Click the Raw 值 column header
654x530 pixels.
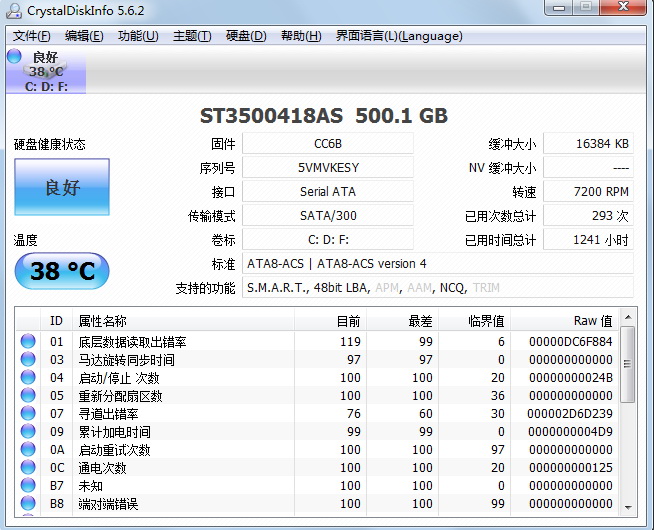tap(565, 321)
